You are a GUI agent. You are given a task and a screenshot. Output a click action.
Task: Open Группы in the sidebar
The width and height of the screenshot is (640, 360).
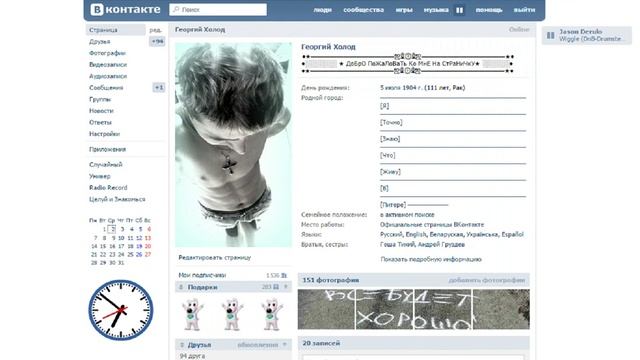point(100,99)
